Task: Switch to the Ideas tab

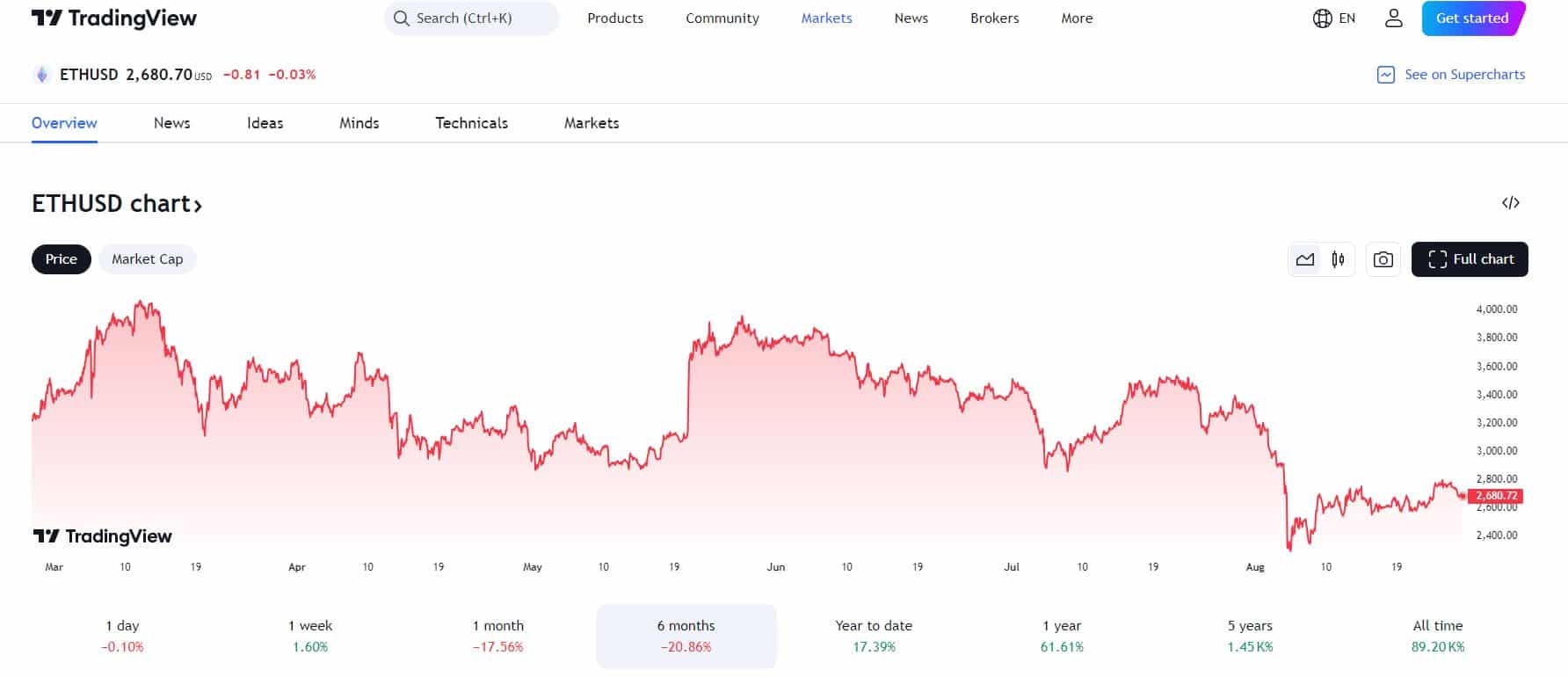Action: point(265,123)
